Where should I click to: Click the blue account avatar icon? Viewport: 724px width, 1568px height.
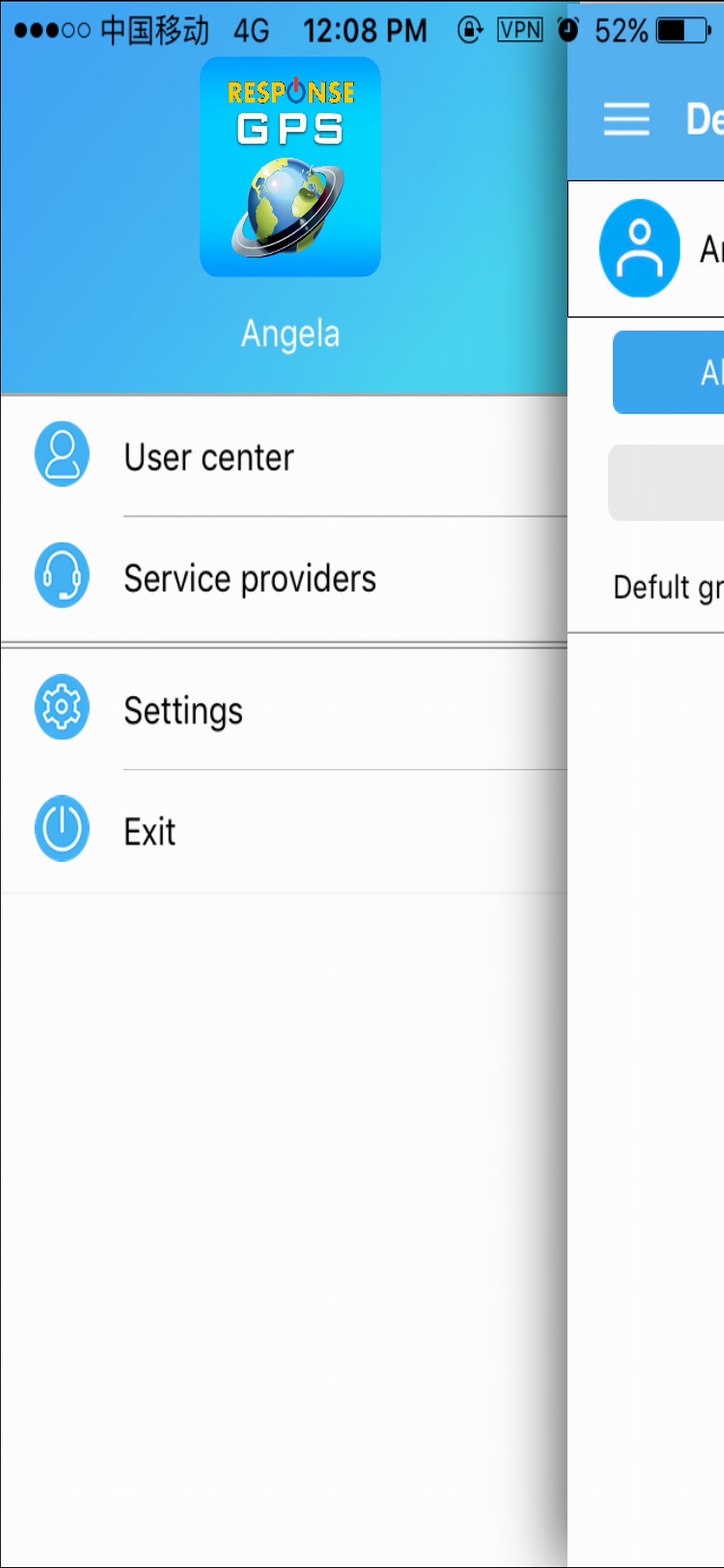point(639,249)
